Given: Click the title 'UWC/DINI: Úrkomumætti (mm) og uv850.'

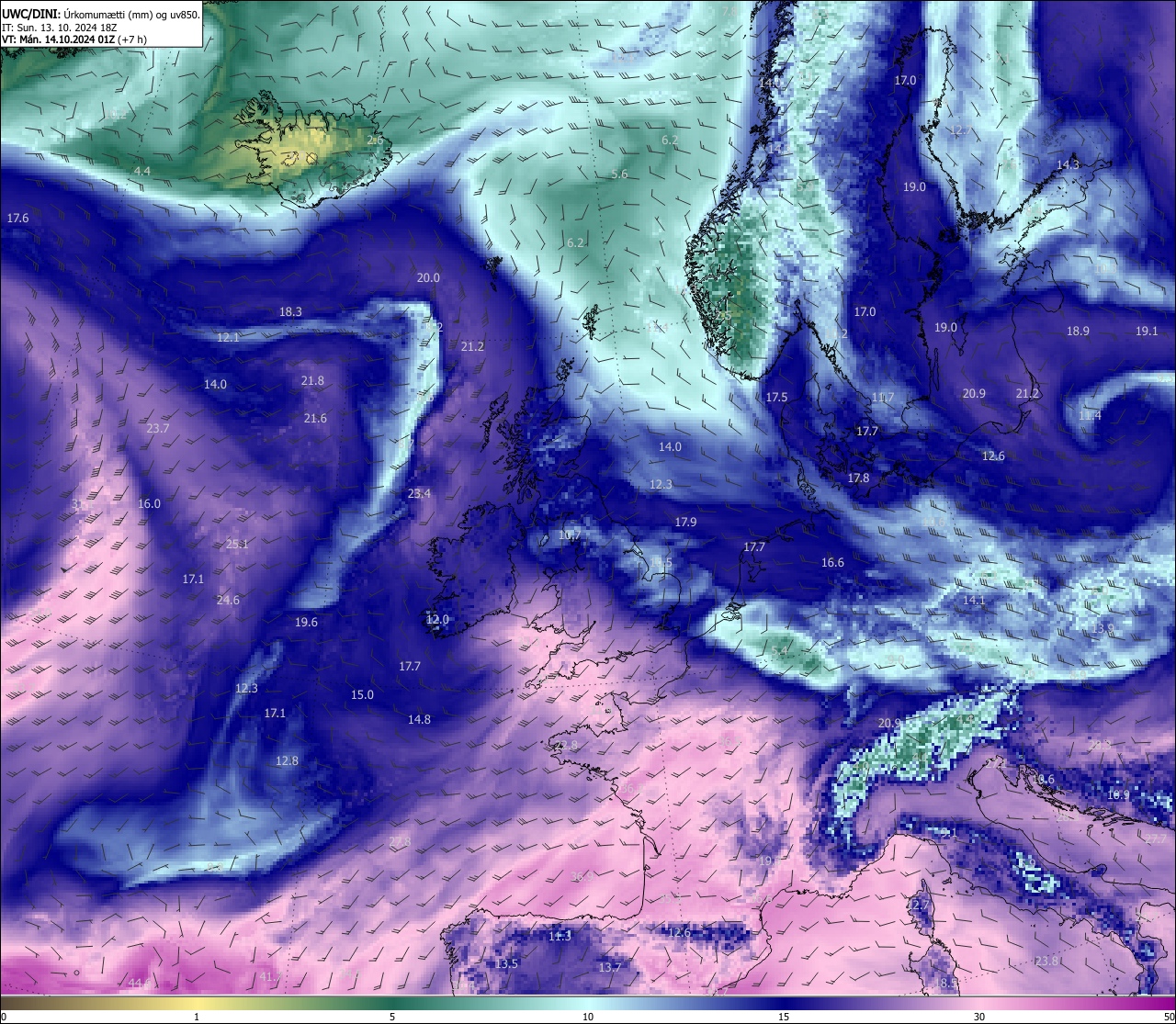Looking at the screenshot, I should tap(101, 14).
